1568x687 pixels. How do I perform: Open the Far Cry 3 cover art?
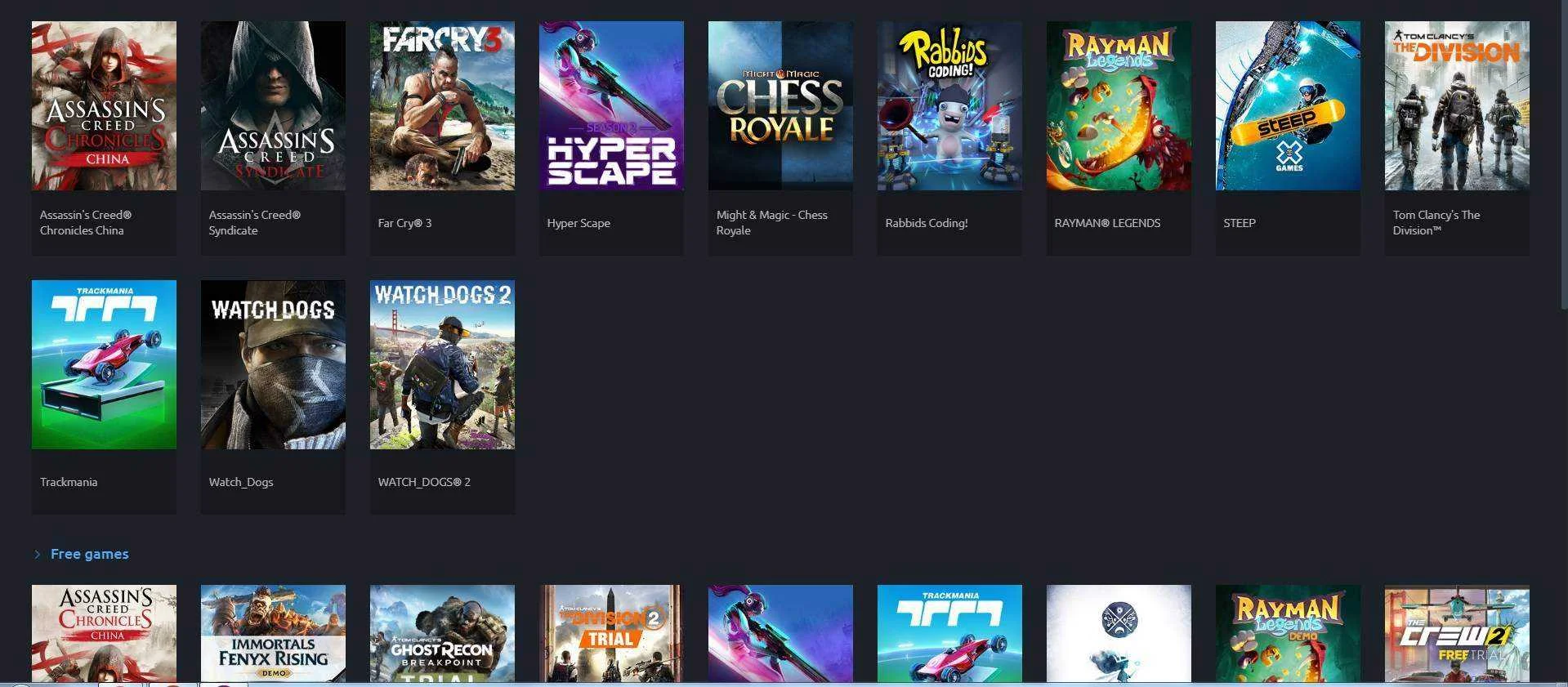pyautogui.click(x=442, y=105)
